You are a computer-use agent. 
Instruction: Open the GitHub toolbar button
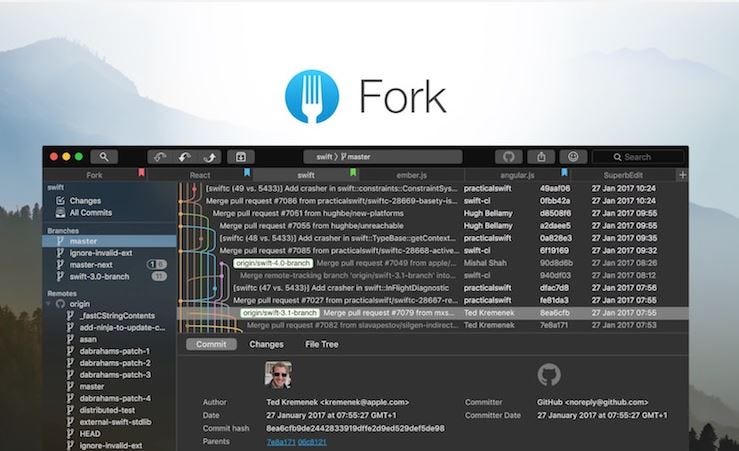click(509, 157)
